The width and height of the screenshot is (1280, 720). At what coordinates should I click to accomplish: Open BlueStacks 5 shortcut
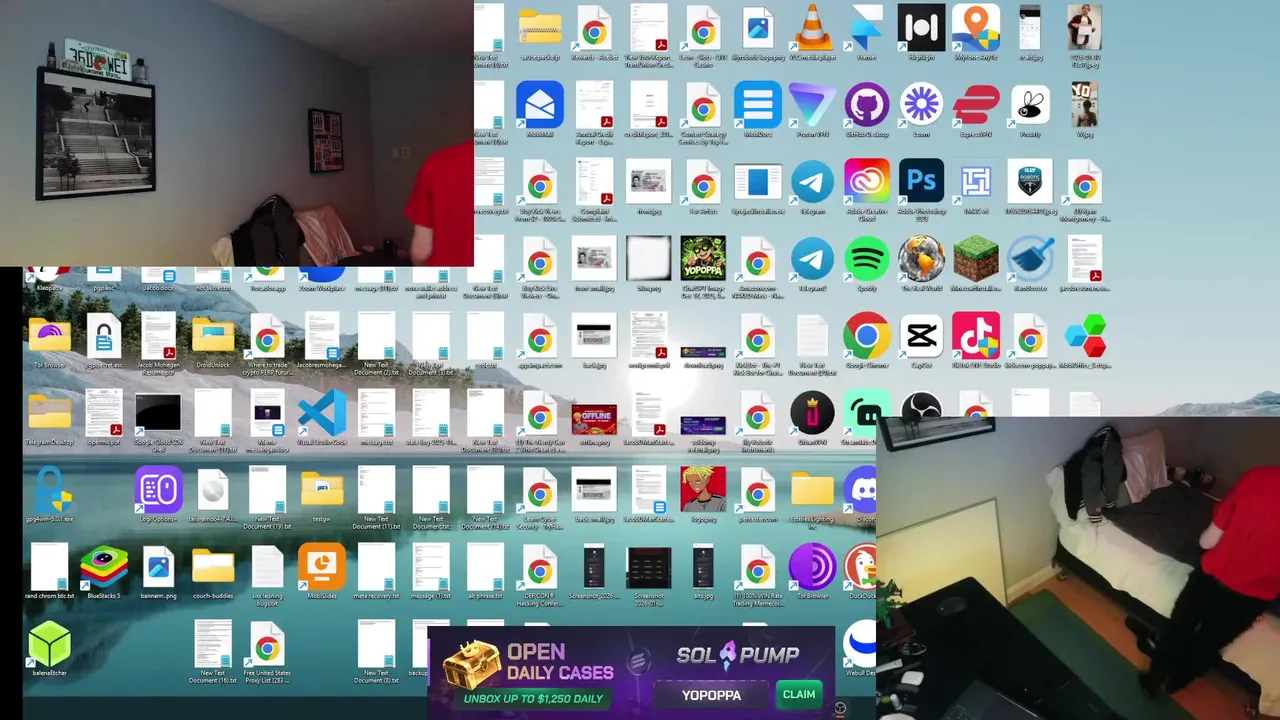pyautogui.click(x=104, y=568)
